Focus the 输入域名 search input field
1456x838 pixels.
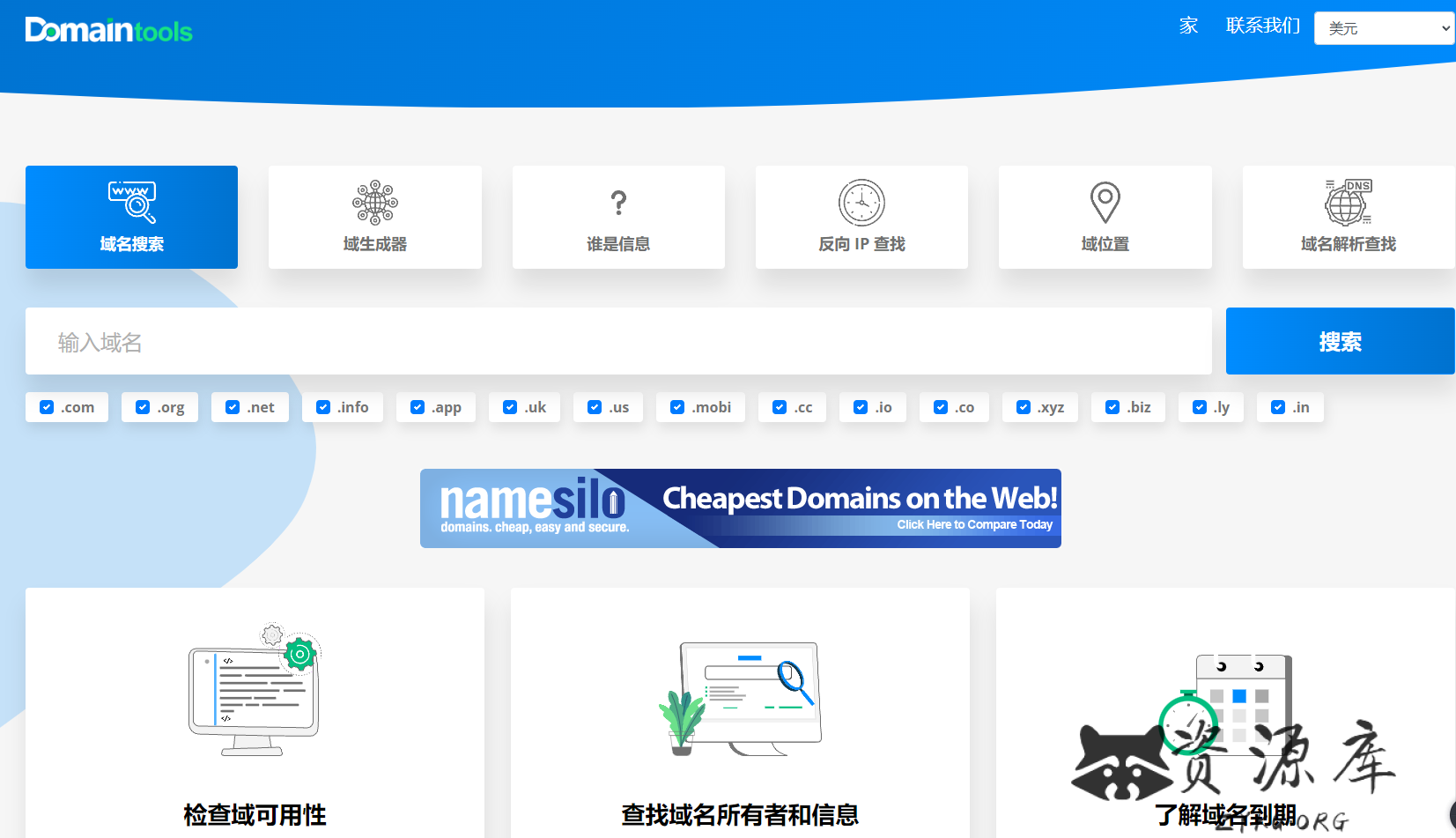pos(618,342)
